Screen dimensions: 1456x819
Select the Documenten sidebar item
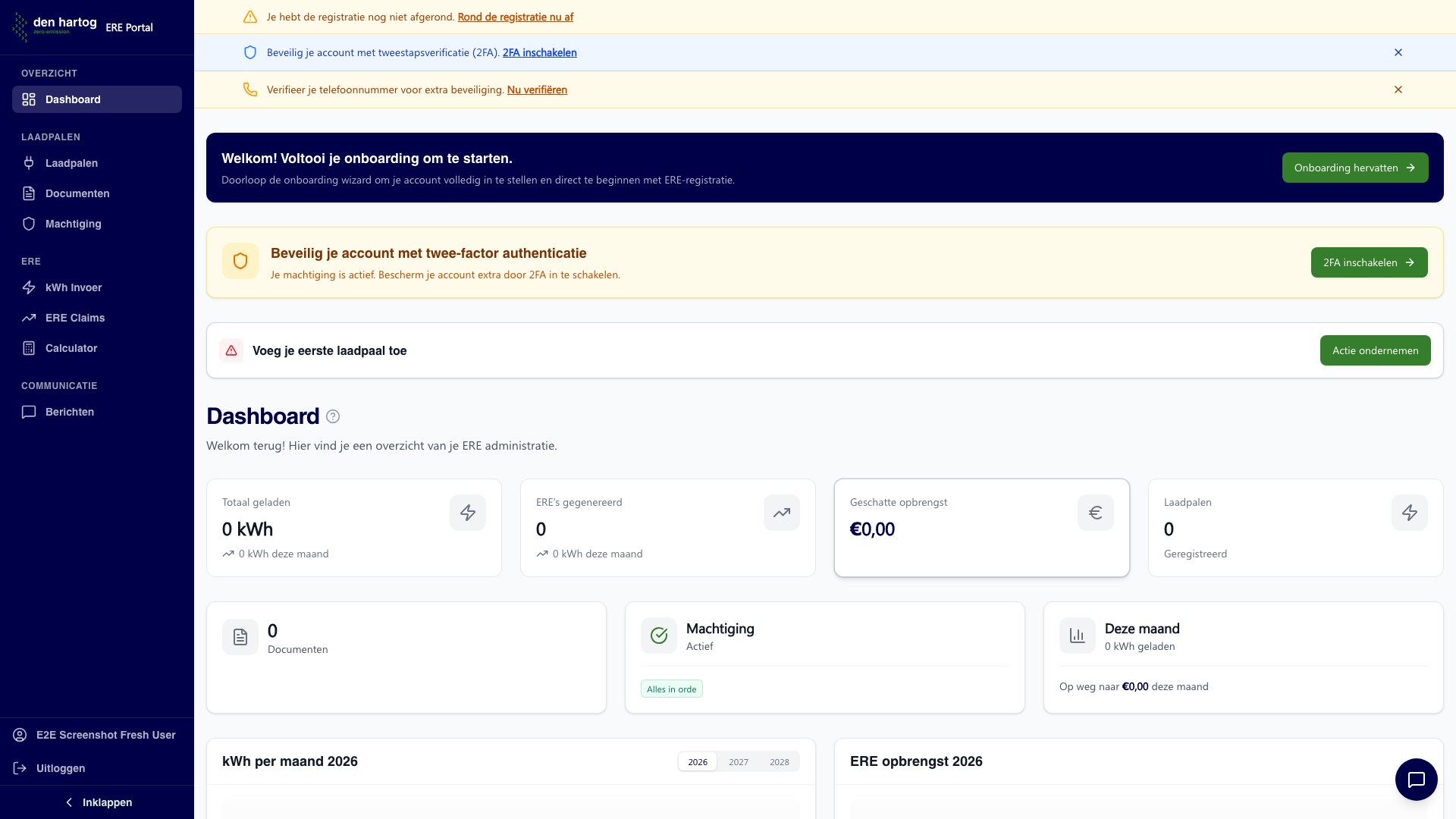[77, 193]
